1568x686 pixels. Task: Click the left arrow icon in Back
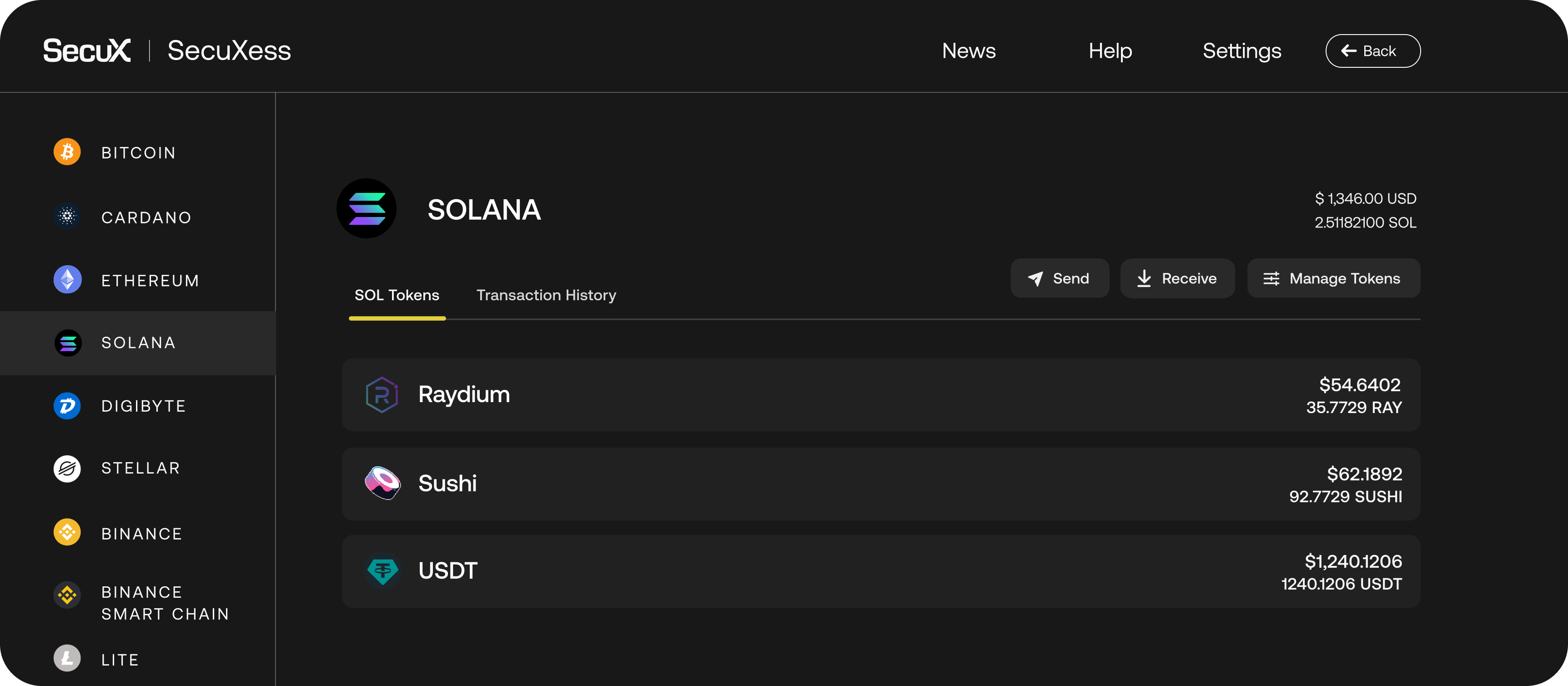(1349, 51)
